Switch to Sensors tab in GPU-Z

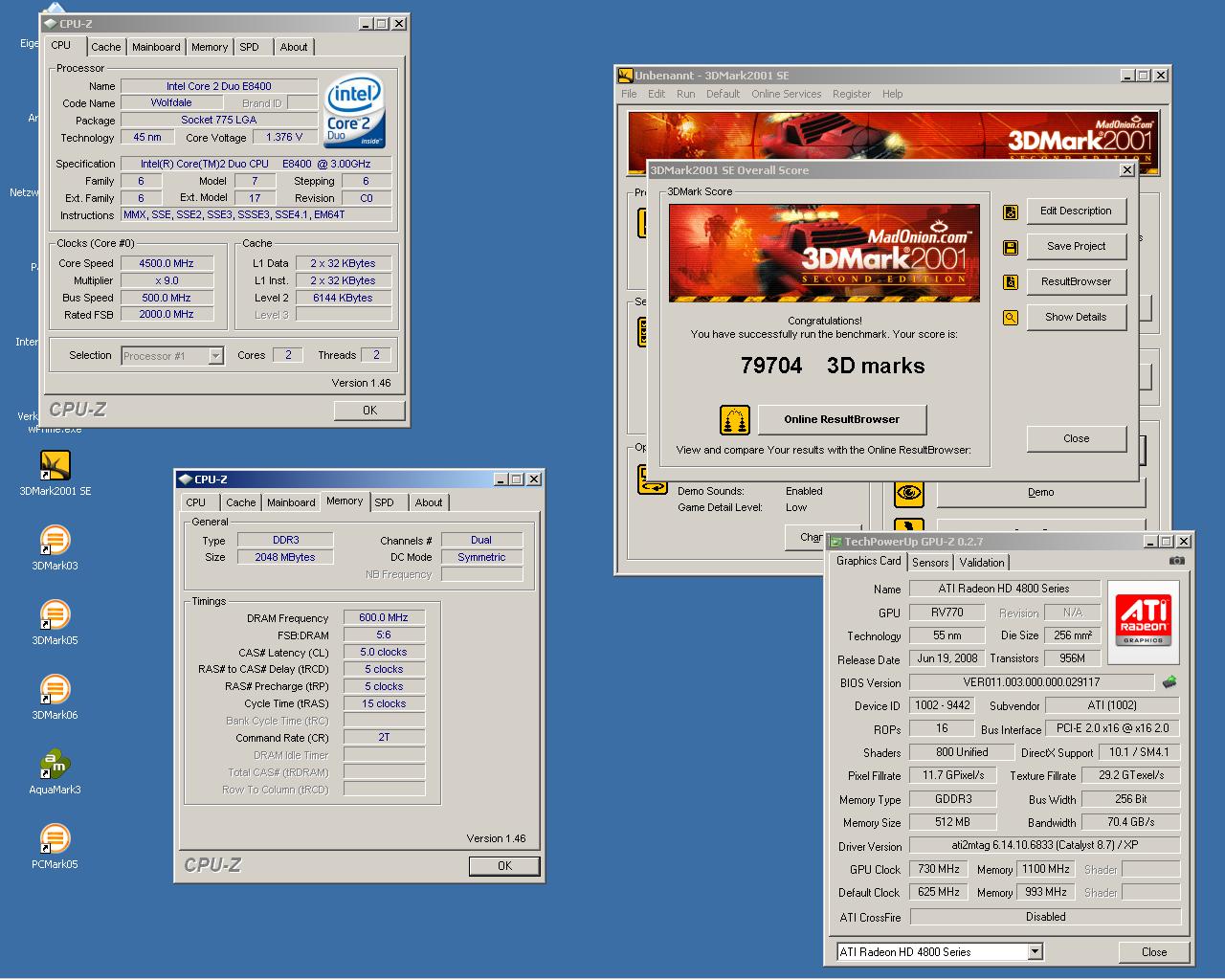click(x=930, y=563)
